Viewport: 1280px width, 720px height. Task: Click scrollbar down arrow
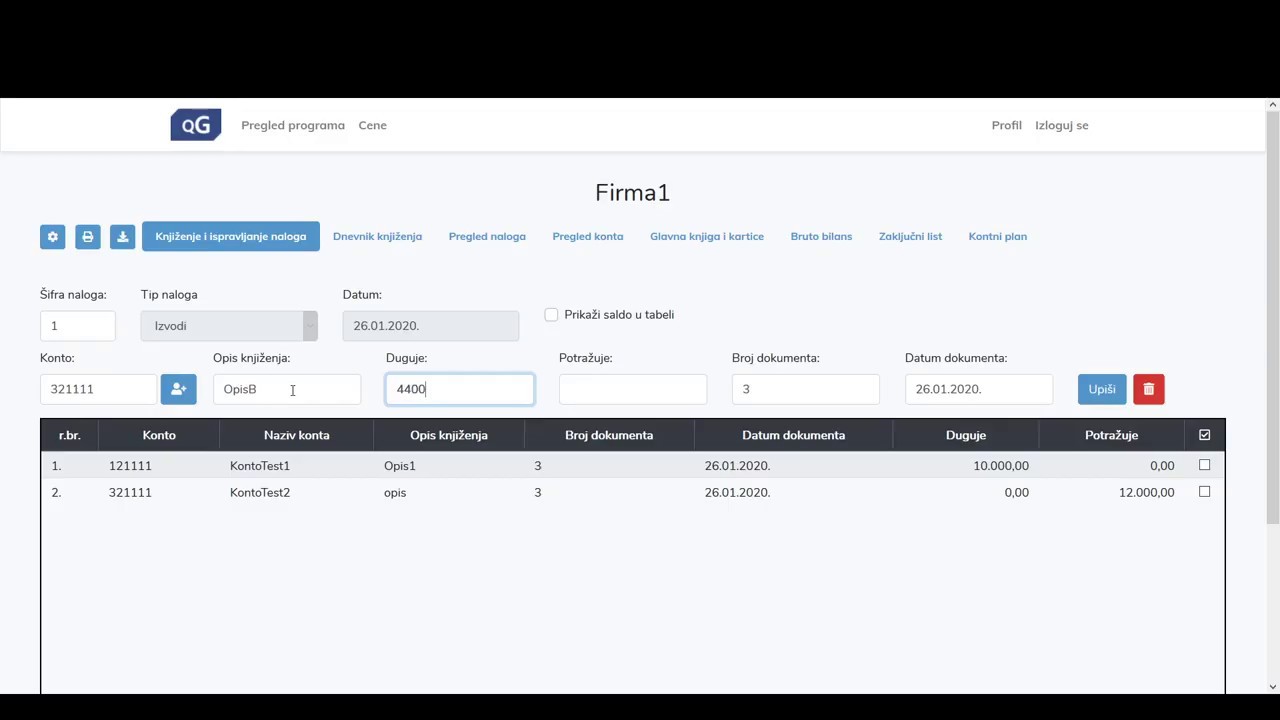point(1273,686)
